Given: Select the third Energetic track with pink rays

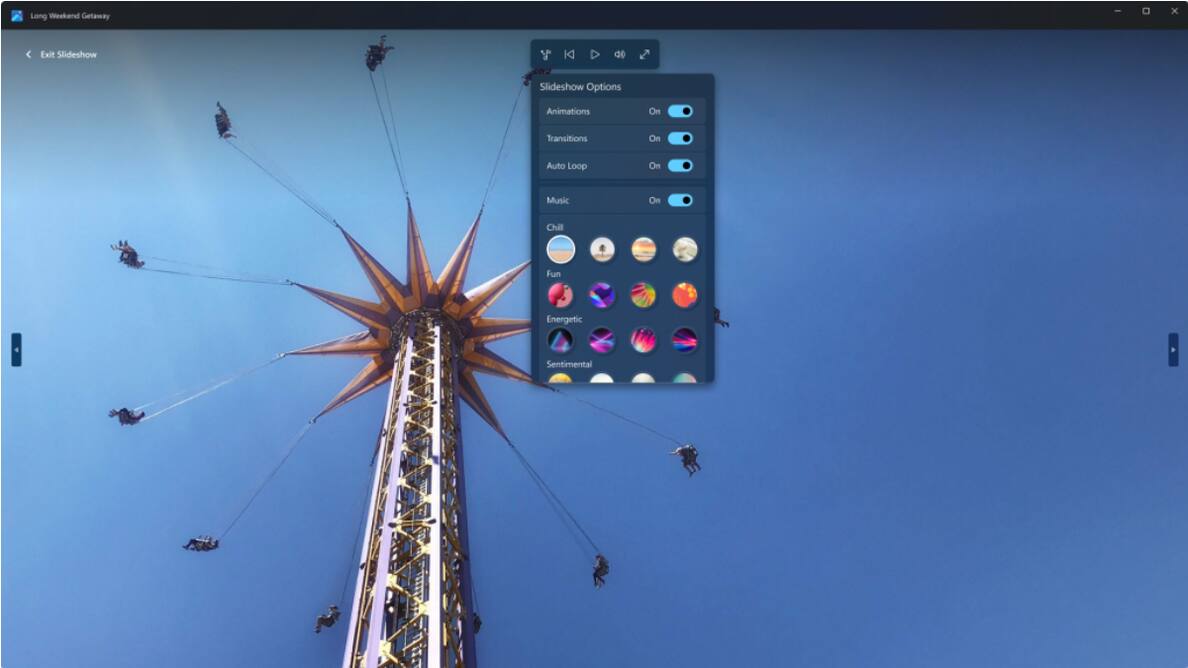Looking at the screenshot, I should coord(643,340).
